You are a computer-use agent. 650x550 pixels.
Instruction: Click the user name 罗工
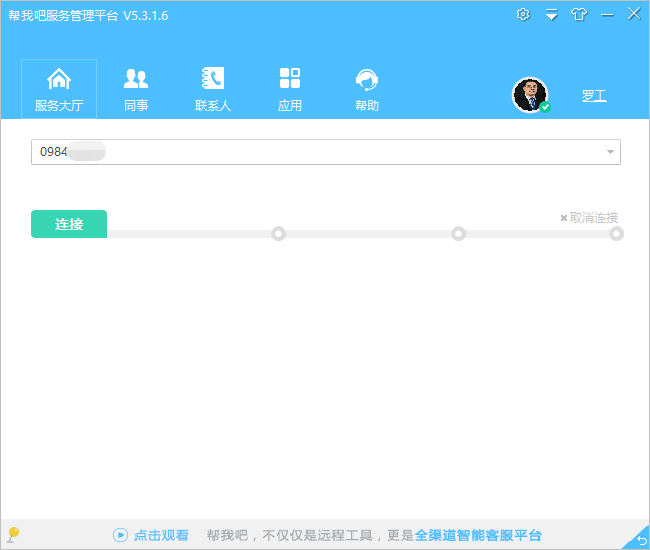pyautogui.click(x=594, y=96)
